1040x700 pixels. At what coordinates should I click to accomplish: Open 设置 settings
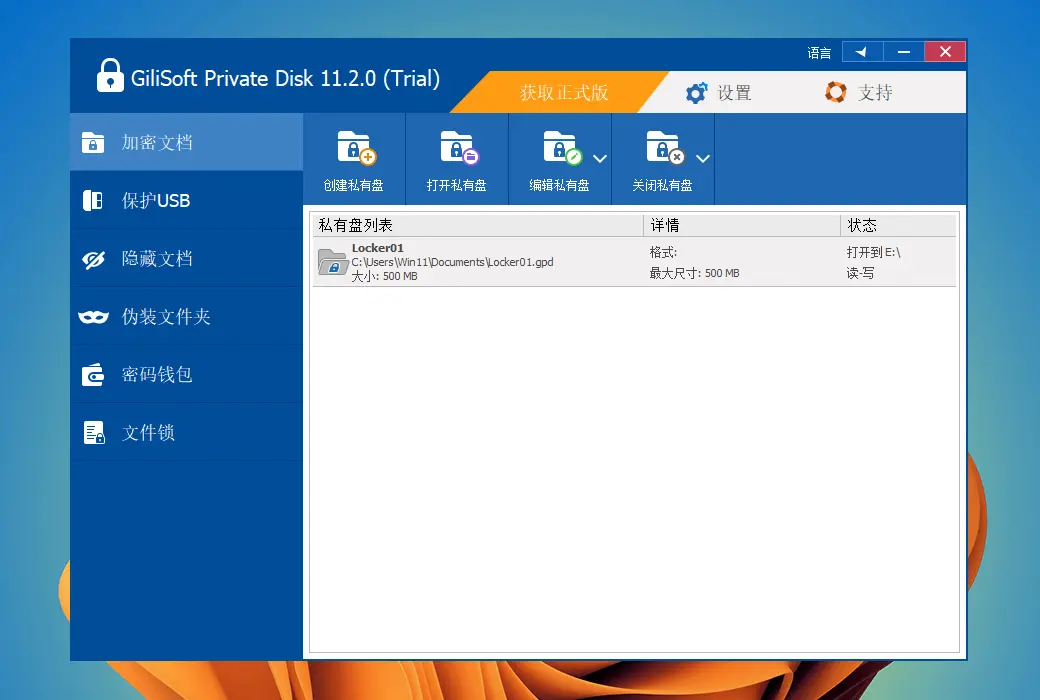pos(718,93)
